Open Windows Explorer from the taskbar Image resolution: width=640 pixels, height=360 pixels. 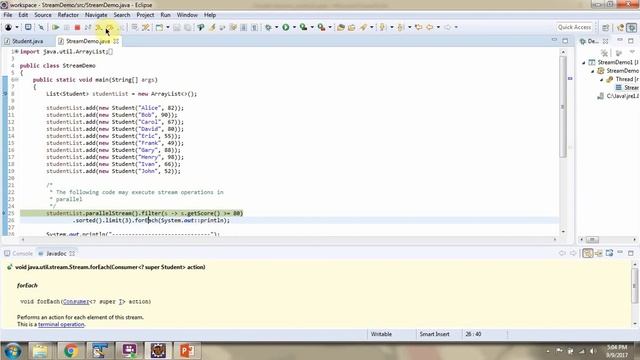[x=40, y=351]
